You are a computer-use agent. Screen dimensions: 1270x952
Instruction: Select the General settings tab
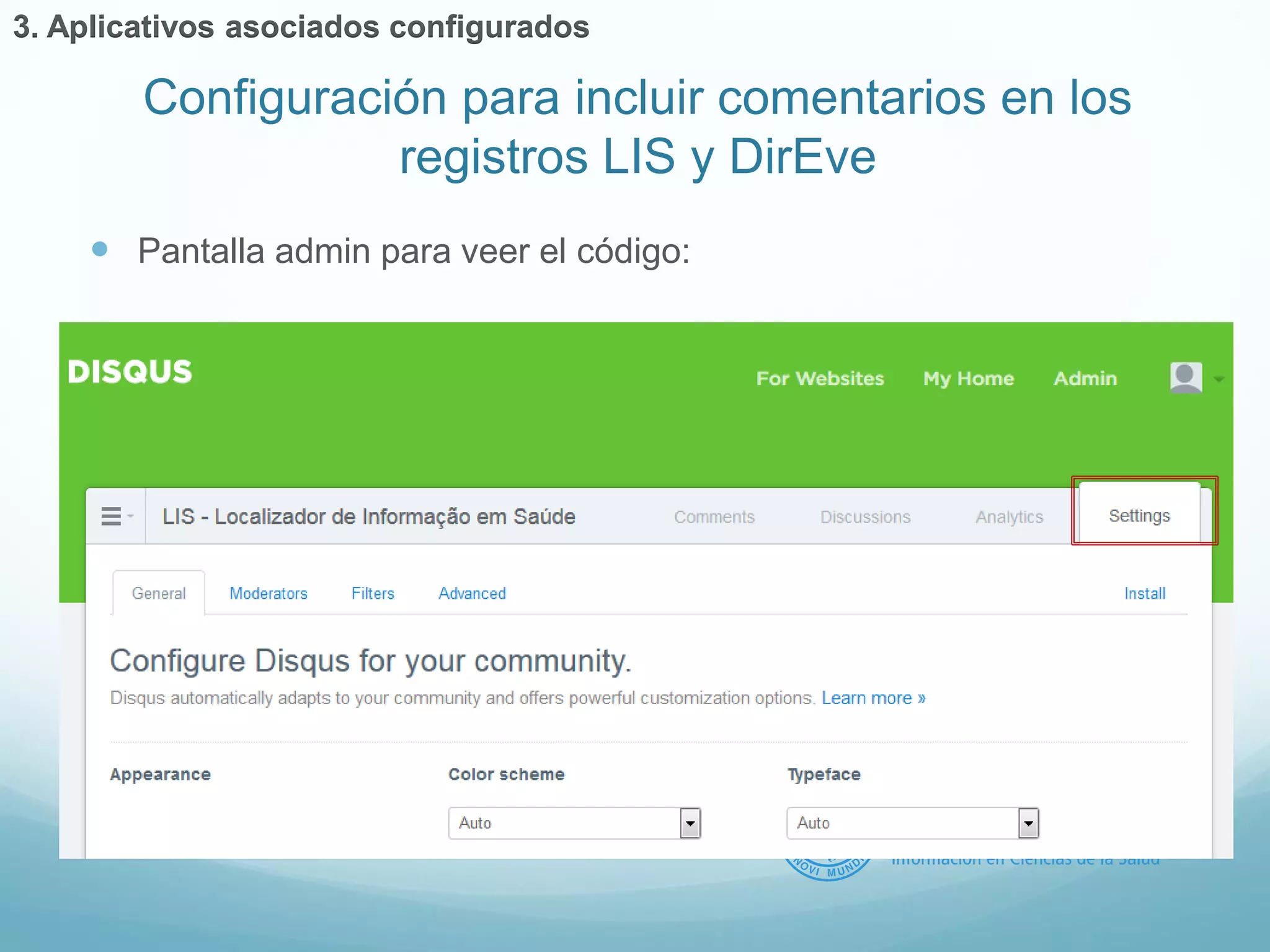coord(159,593)
